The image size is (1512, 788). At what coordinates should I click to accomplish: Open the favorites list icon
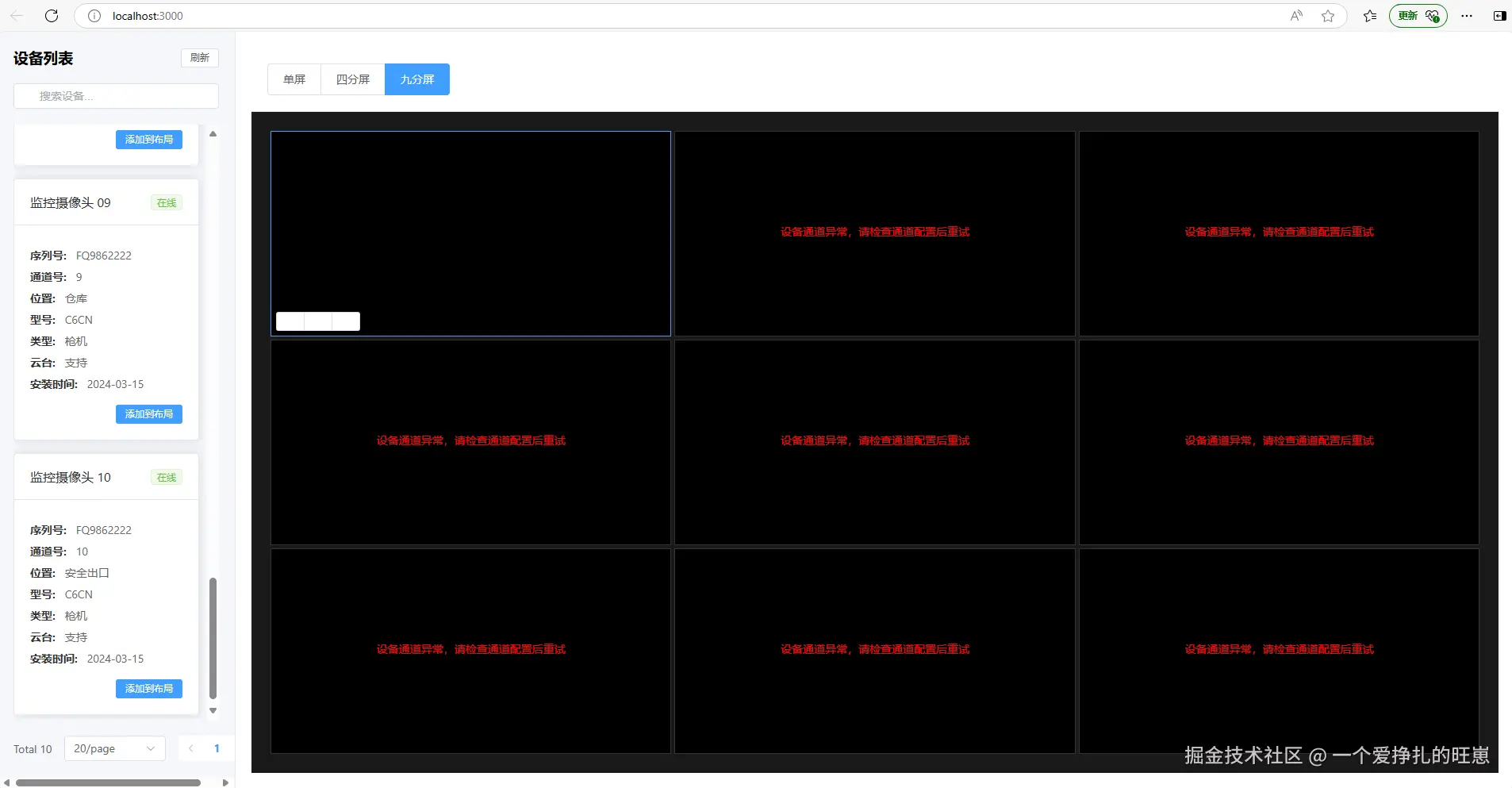click(1370, 16)
